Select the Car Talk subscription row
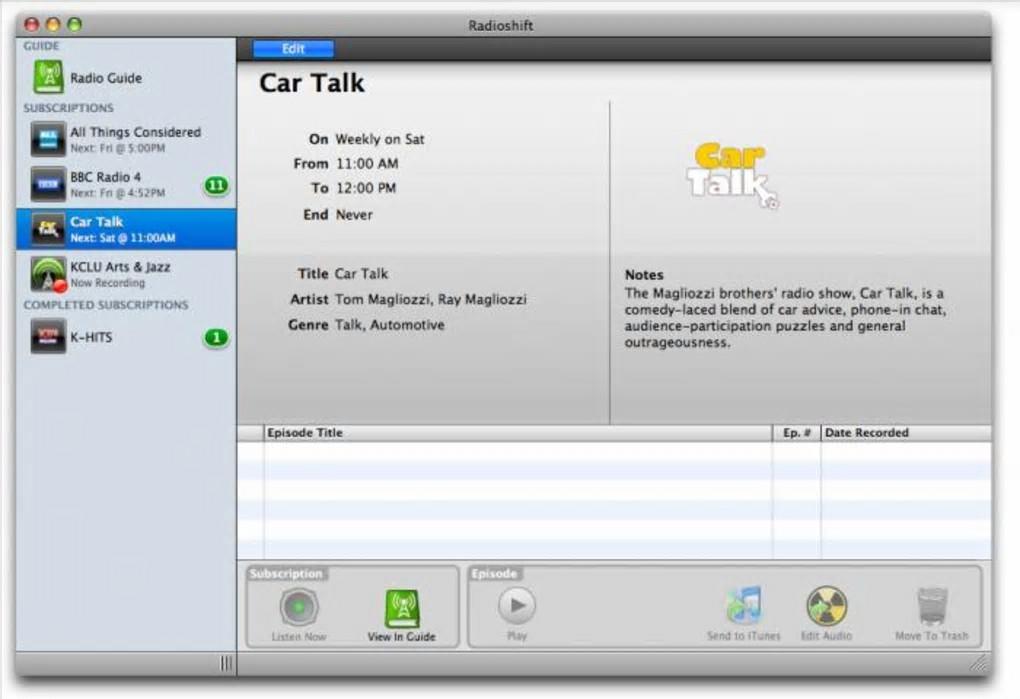This screenshot has height=699, width=1020. [127, 229]
